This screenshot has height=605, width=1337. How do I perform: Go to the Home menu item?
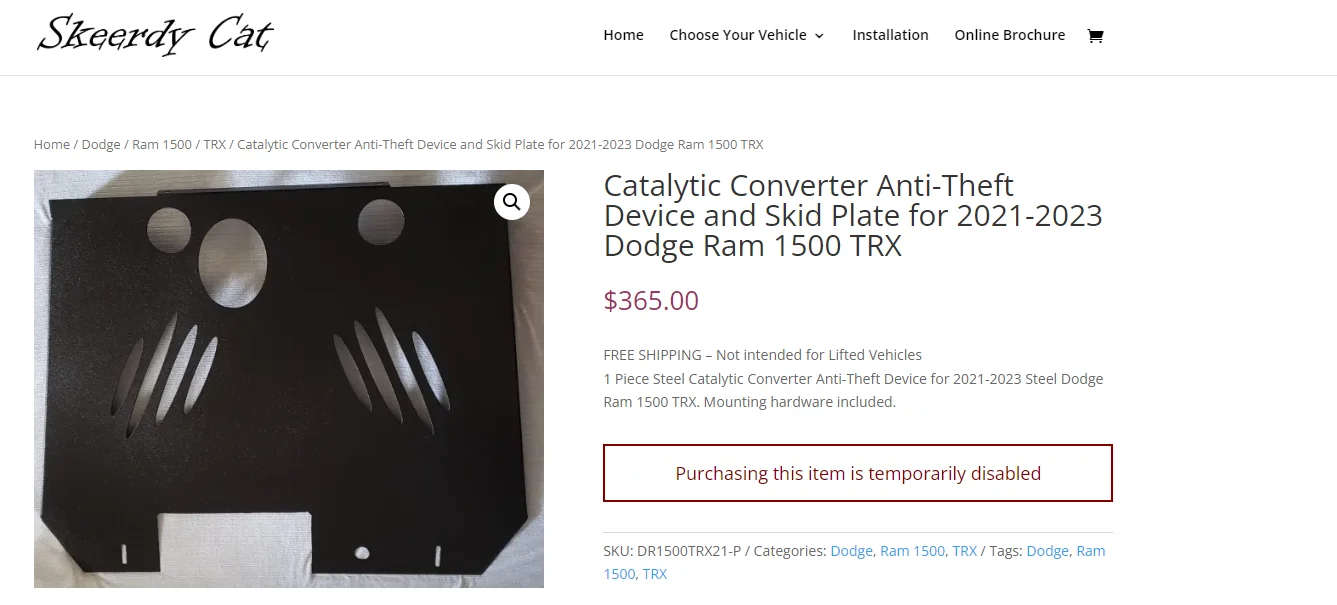623,35
